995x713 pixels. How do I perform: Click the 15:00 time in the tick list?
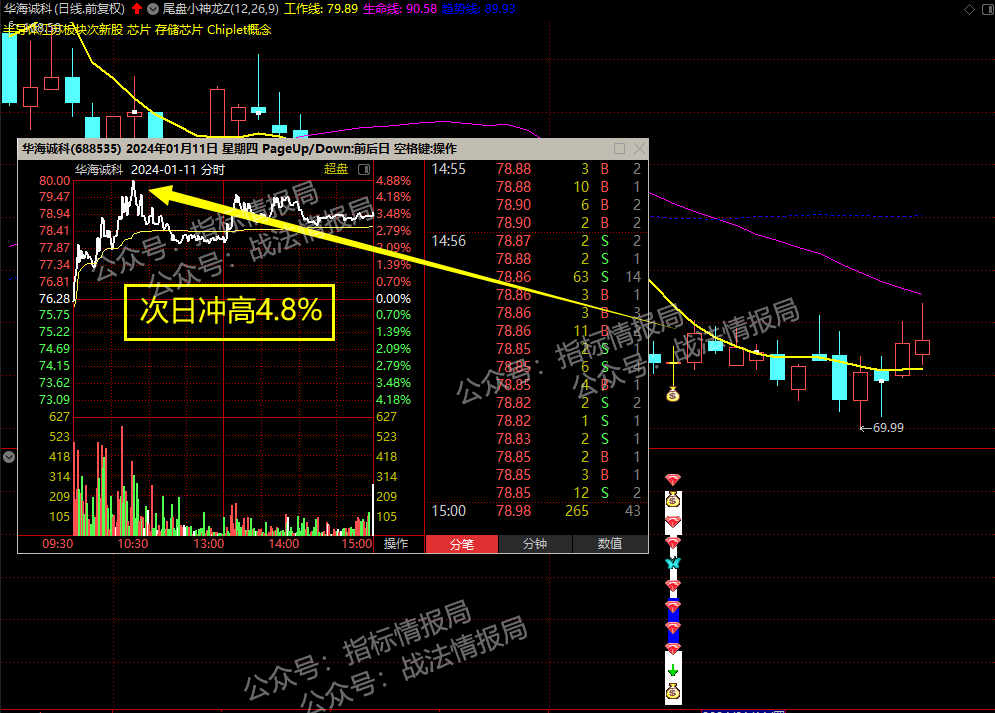449,511
